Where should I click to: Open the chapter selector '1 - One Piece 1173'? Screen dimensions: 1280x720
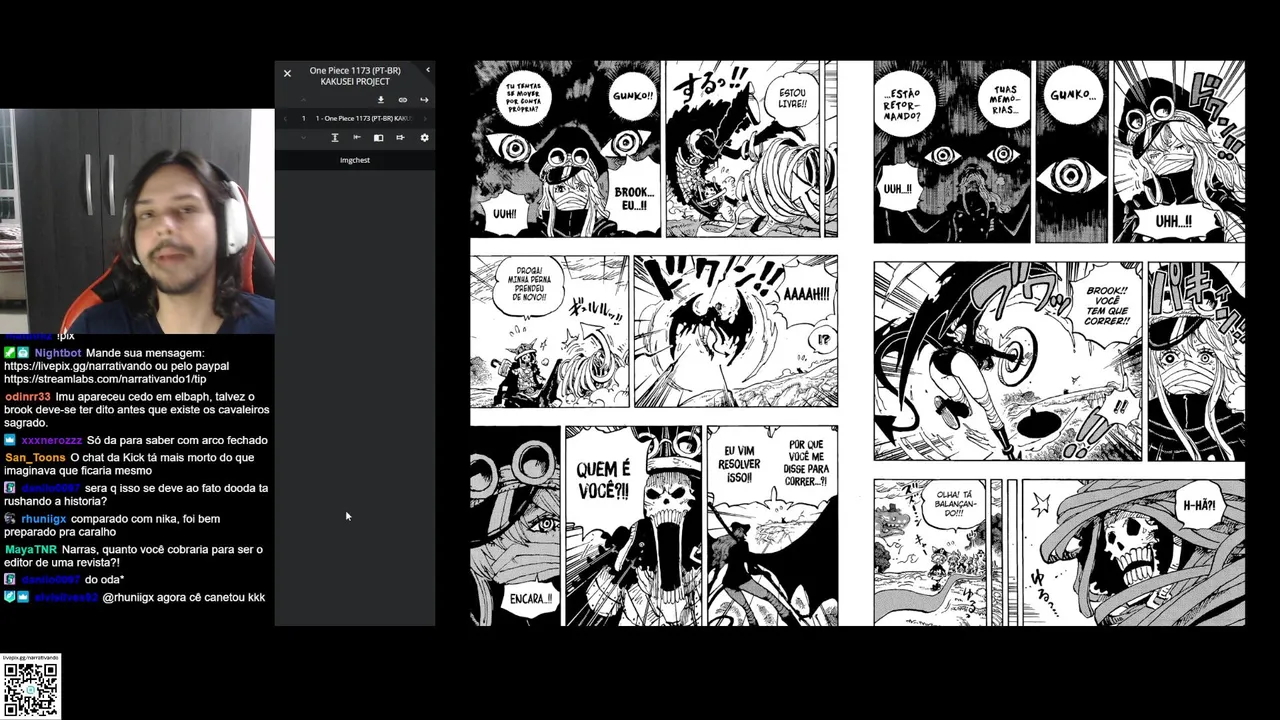click(x=364, y=119)
